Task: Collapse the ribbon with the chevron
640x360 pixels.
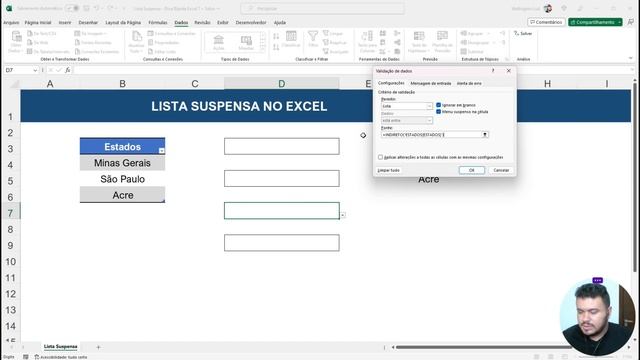Action: [631, 58]
